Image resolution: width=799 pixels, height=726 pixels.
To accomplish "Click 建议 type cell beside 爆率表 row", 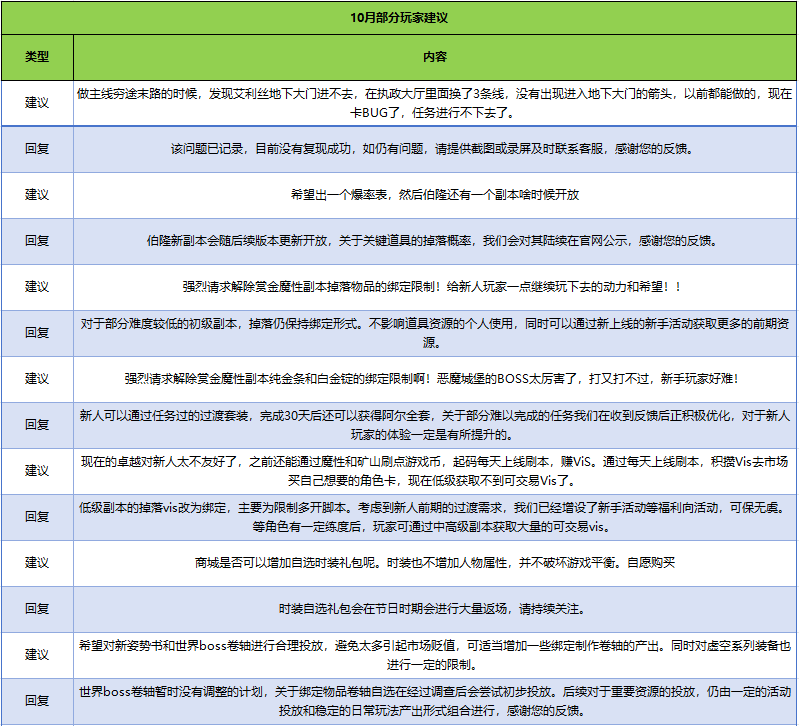I will pos(37,195).
